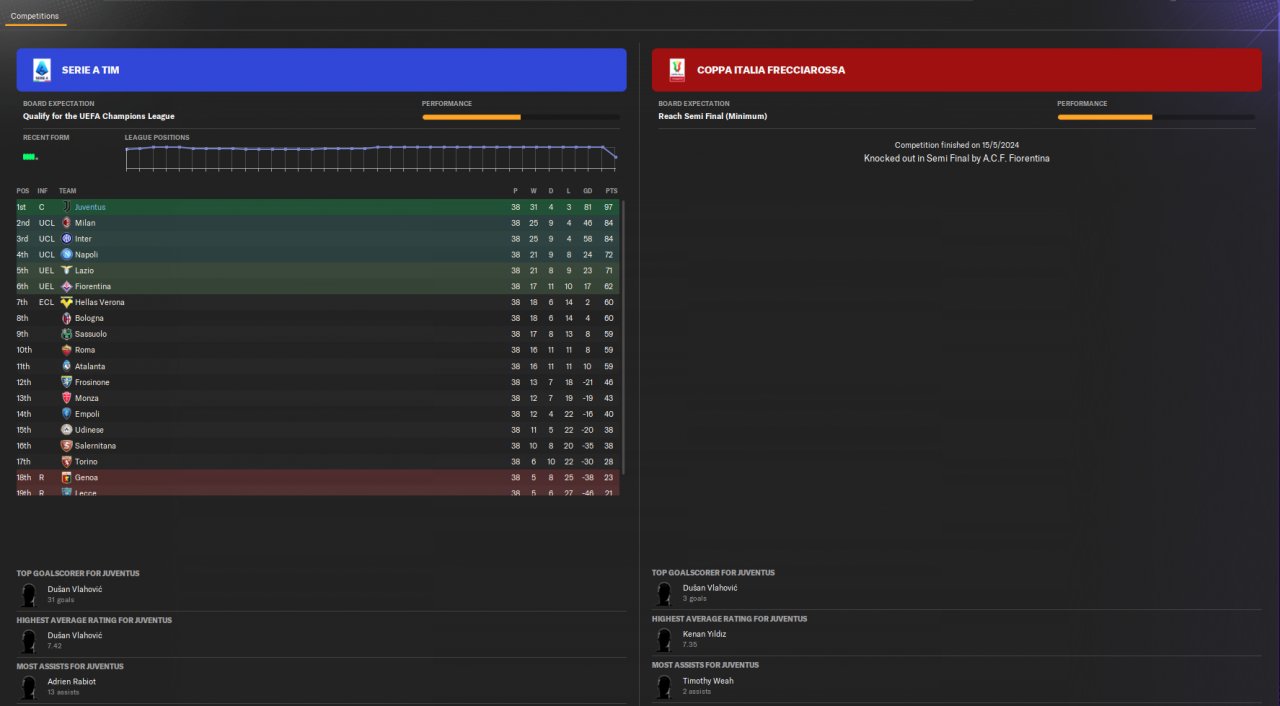Click 'Competition finished on 15/5/2024' text
Image resolution: width=1280 pixels, height=706 pixels.
click(956, 145)
